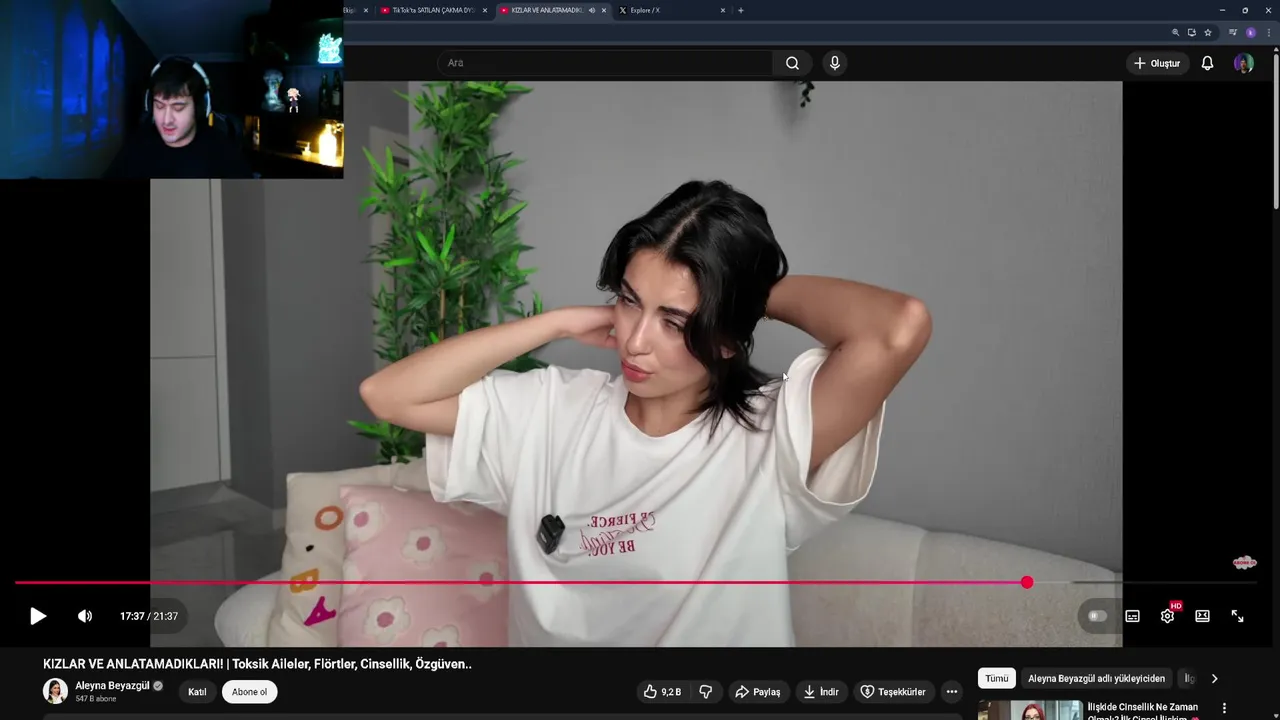Open the YouTube account avatar menu
The height and width of the screenshot is (720, 1280).
tap(1244, 63)
